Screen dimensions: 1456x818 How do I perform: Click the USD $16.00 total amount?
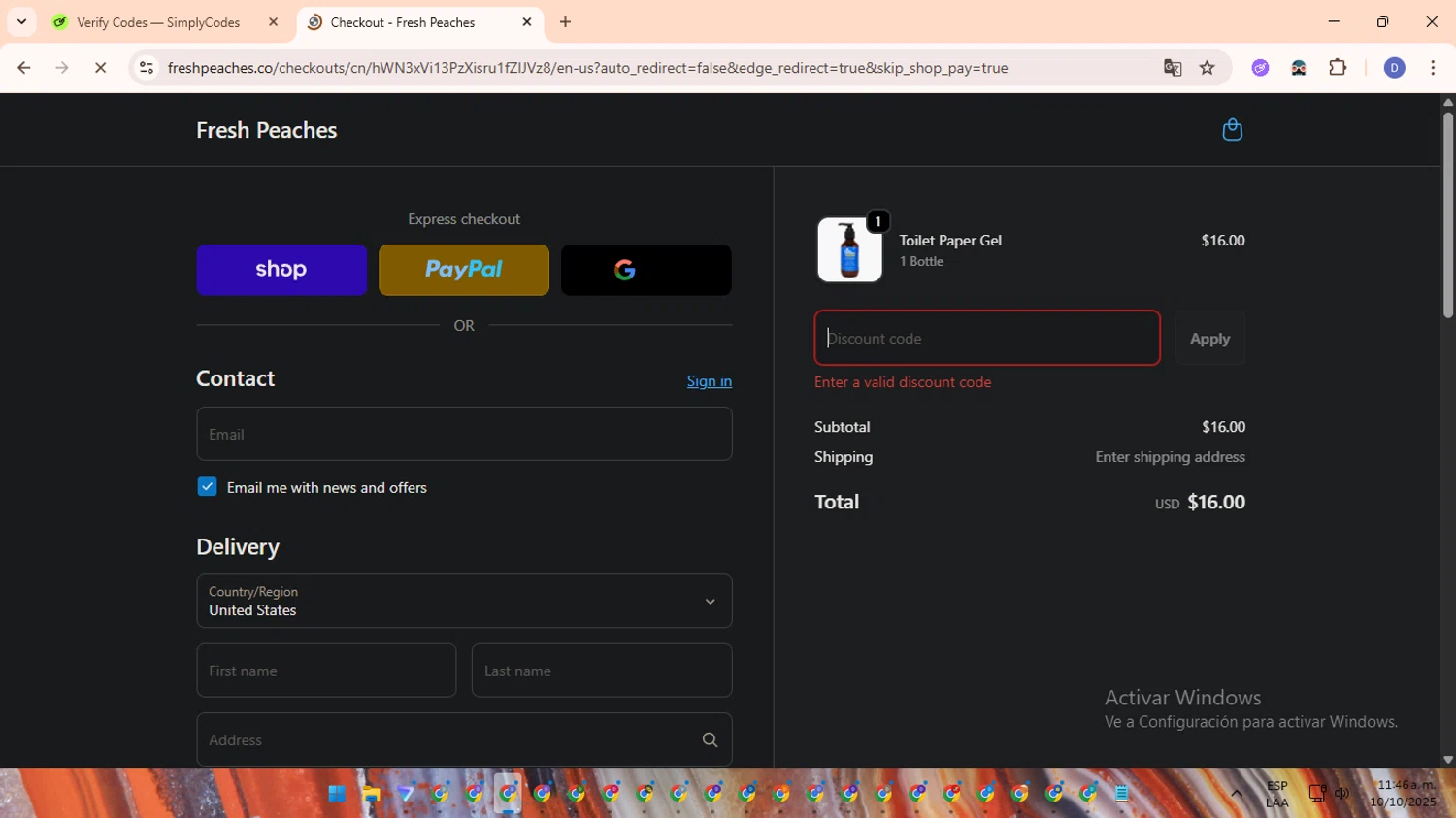click(x=1200, y=503)
